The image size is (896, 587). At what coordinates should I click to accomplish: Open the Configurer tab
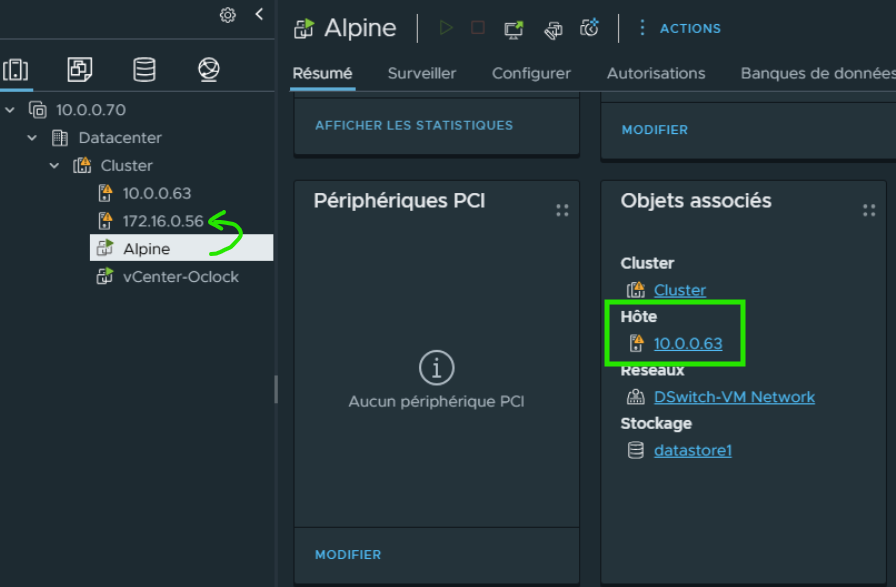coord(531,73)
